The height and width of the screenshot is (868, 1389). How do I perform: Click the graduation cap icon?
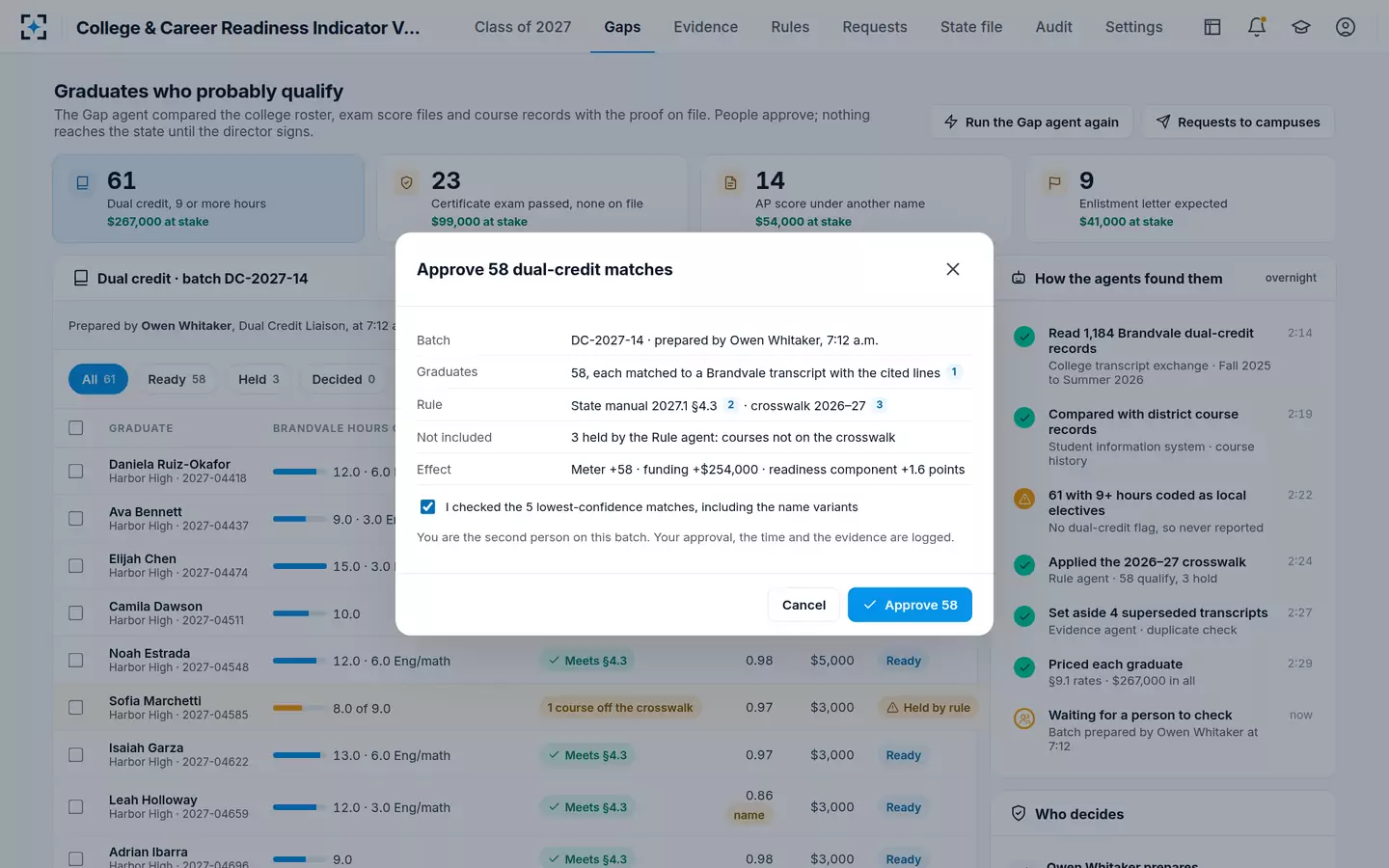pyautogui.click(x=1301, y=27)
